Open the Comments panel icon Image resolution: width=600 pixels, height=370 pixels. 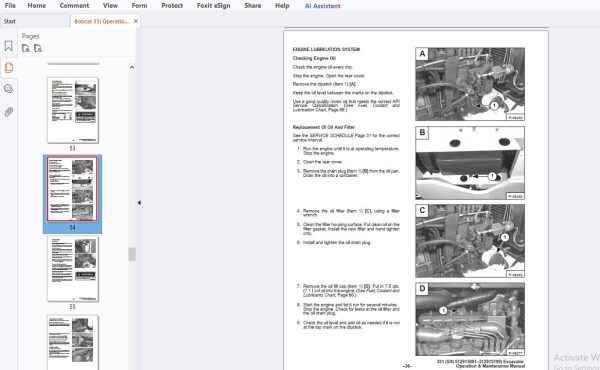pos(8,89)
